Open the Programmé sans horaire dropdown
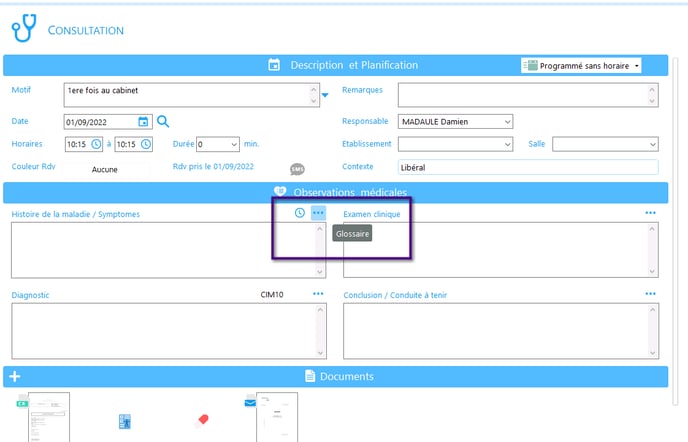The height and width of the screenshot is (442, 688). click(581, 65)
